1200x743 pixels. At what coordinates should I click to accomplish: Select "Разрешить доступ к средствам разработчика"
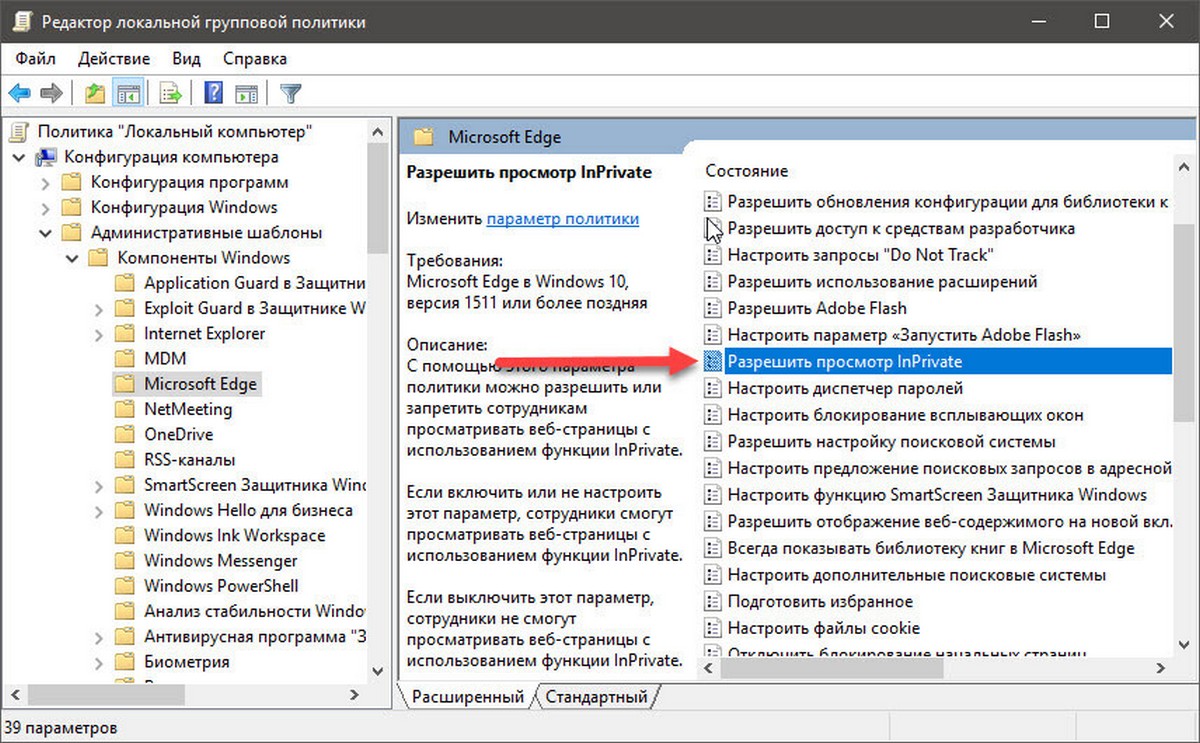point(901,228)
